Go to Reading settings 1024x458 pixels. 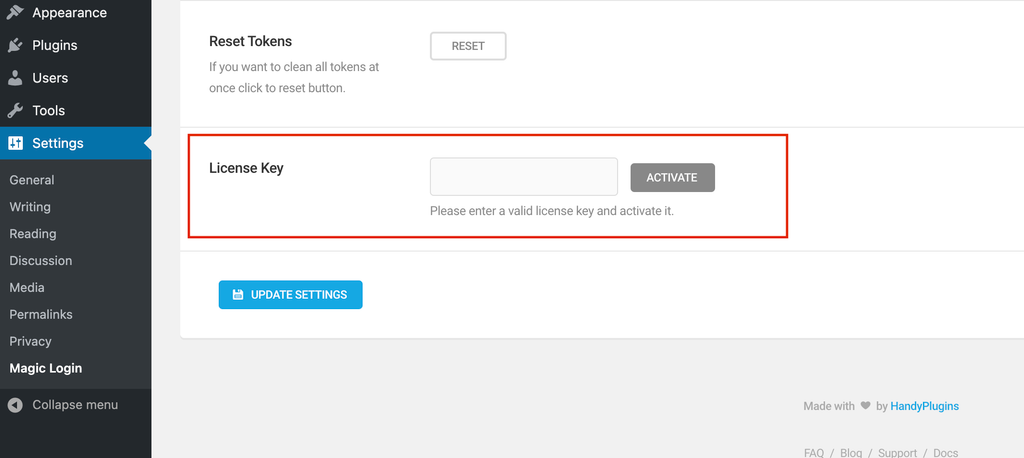33,233
